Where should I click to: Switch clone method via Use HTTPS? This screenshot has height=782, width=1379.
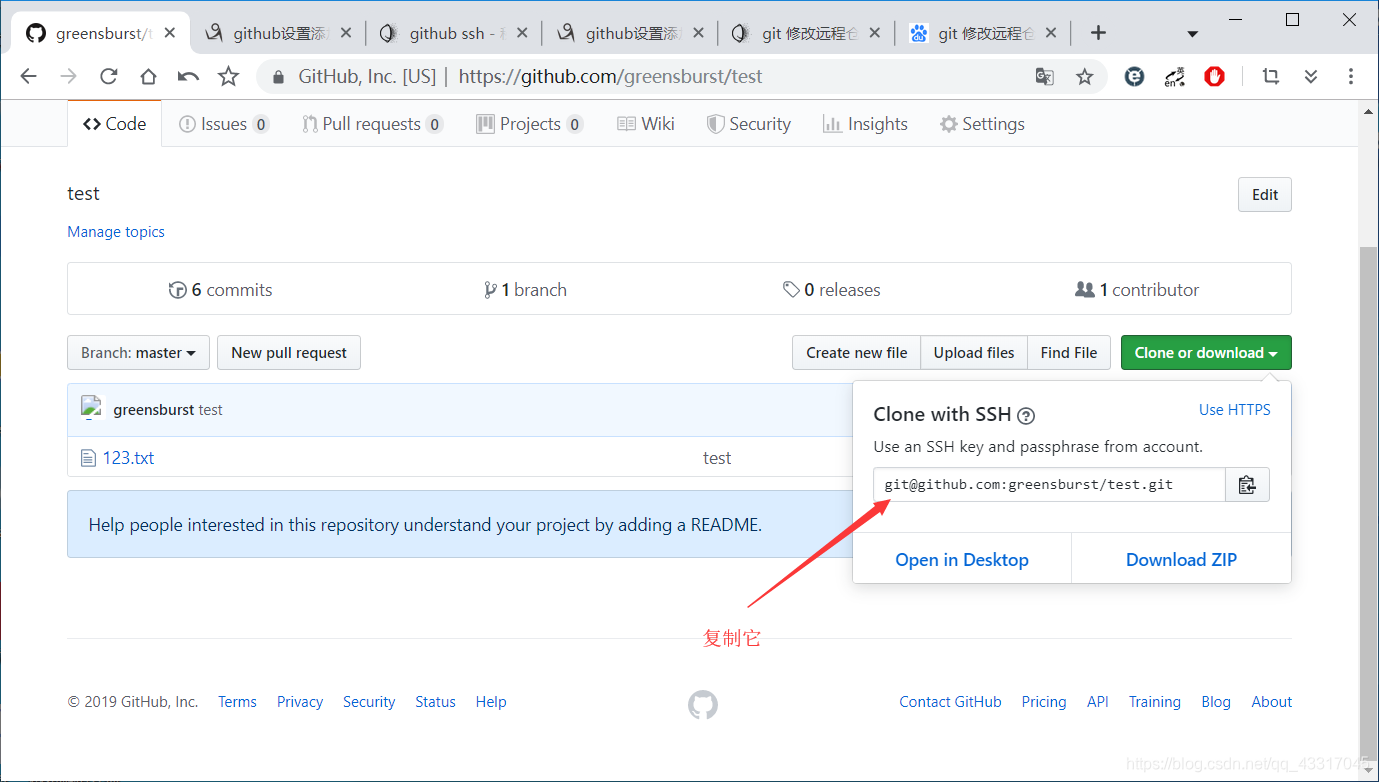click(1235, 410)
